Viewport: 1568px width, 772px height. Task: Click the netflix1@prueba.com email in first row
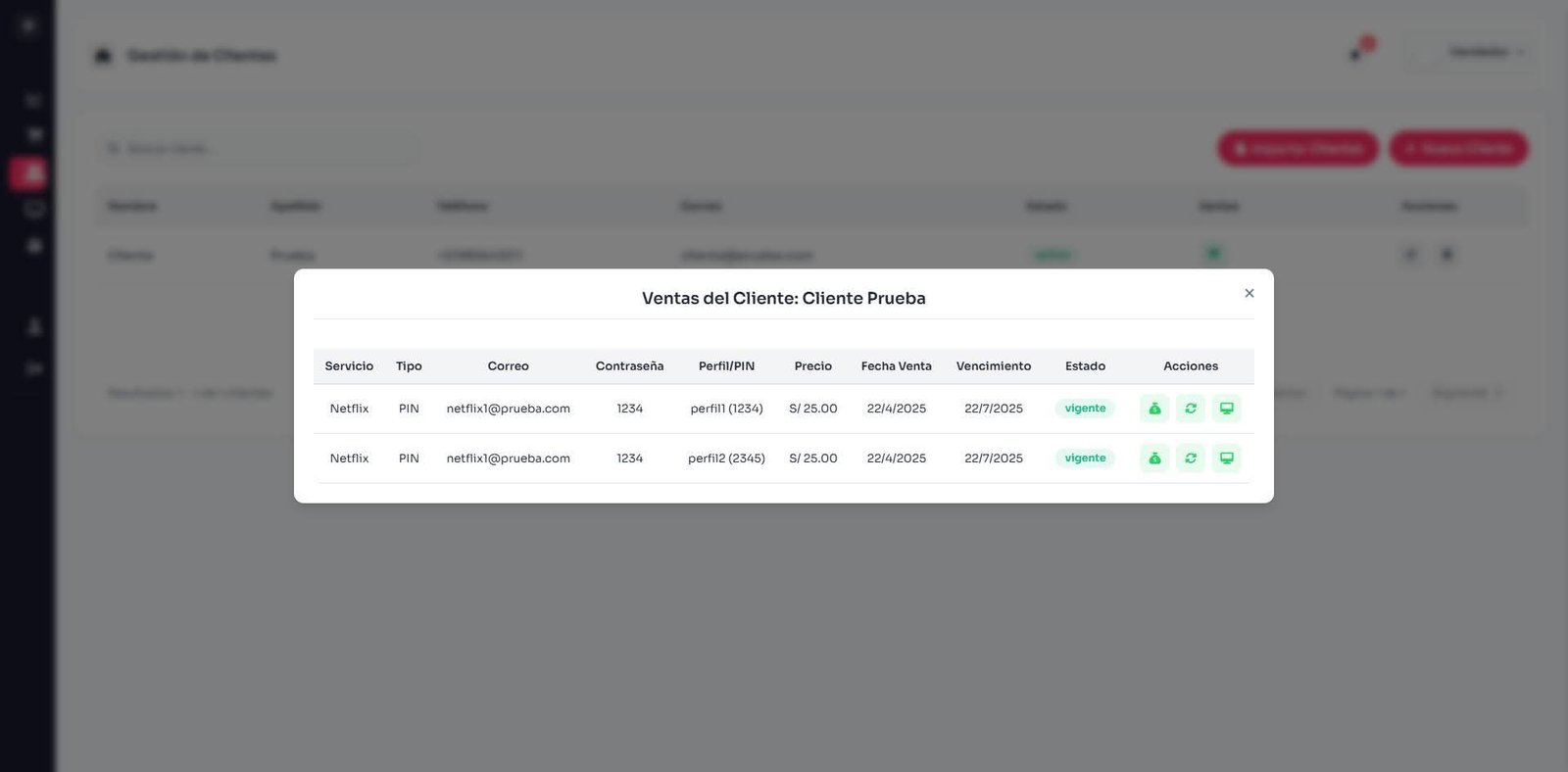click(508, 409)
